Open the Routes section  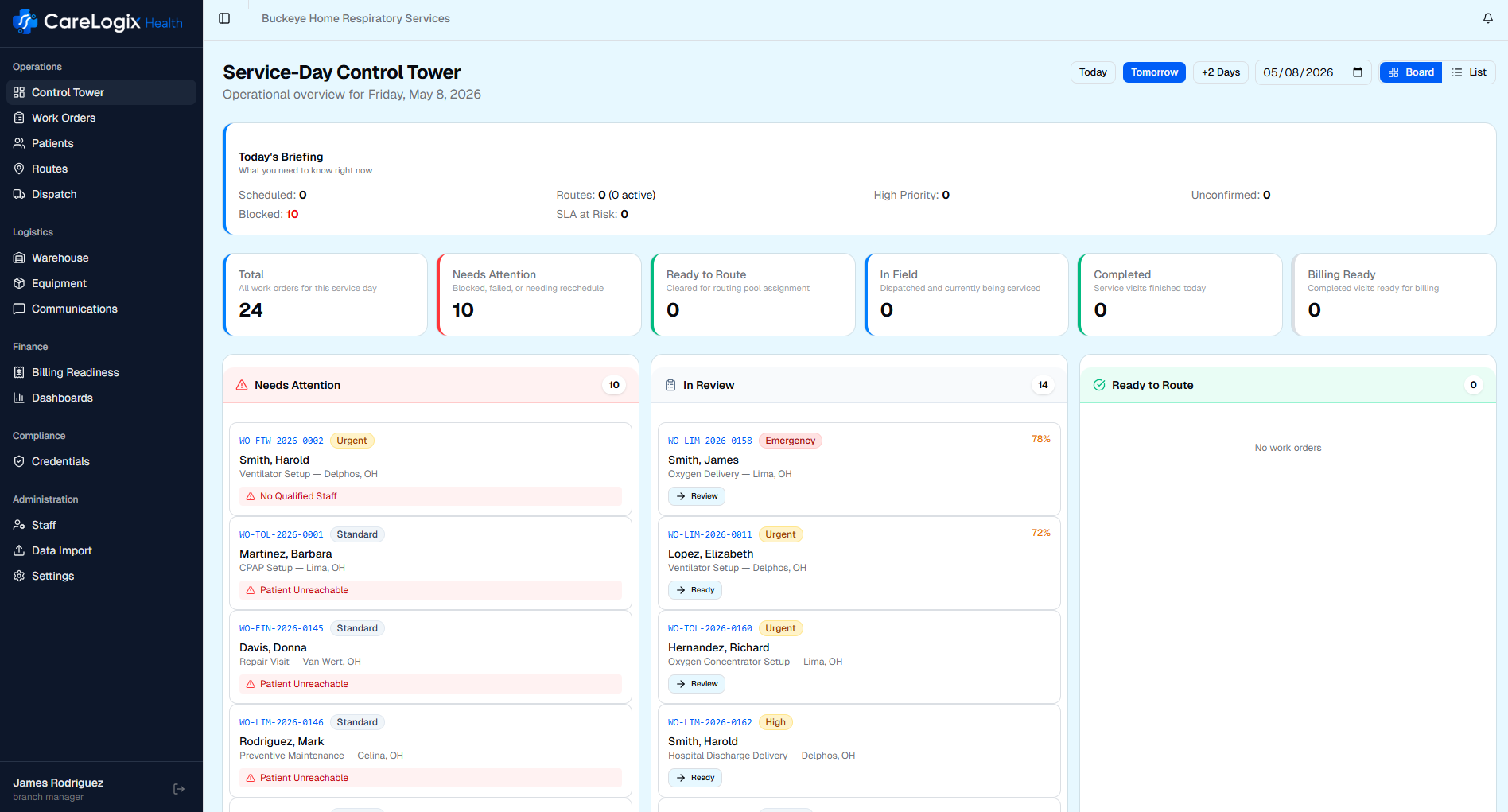pos(101,169)
